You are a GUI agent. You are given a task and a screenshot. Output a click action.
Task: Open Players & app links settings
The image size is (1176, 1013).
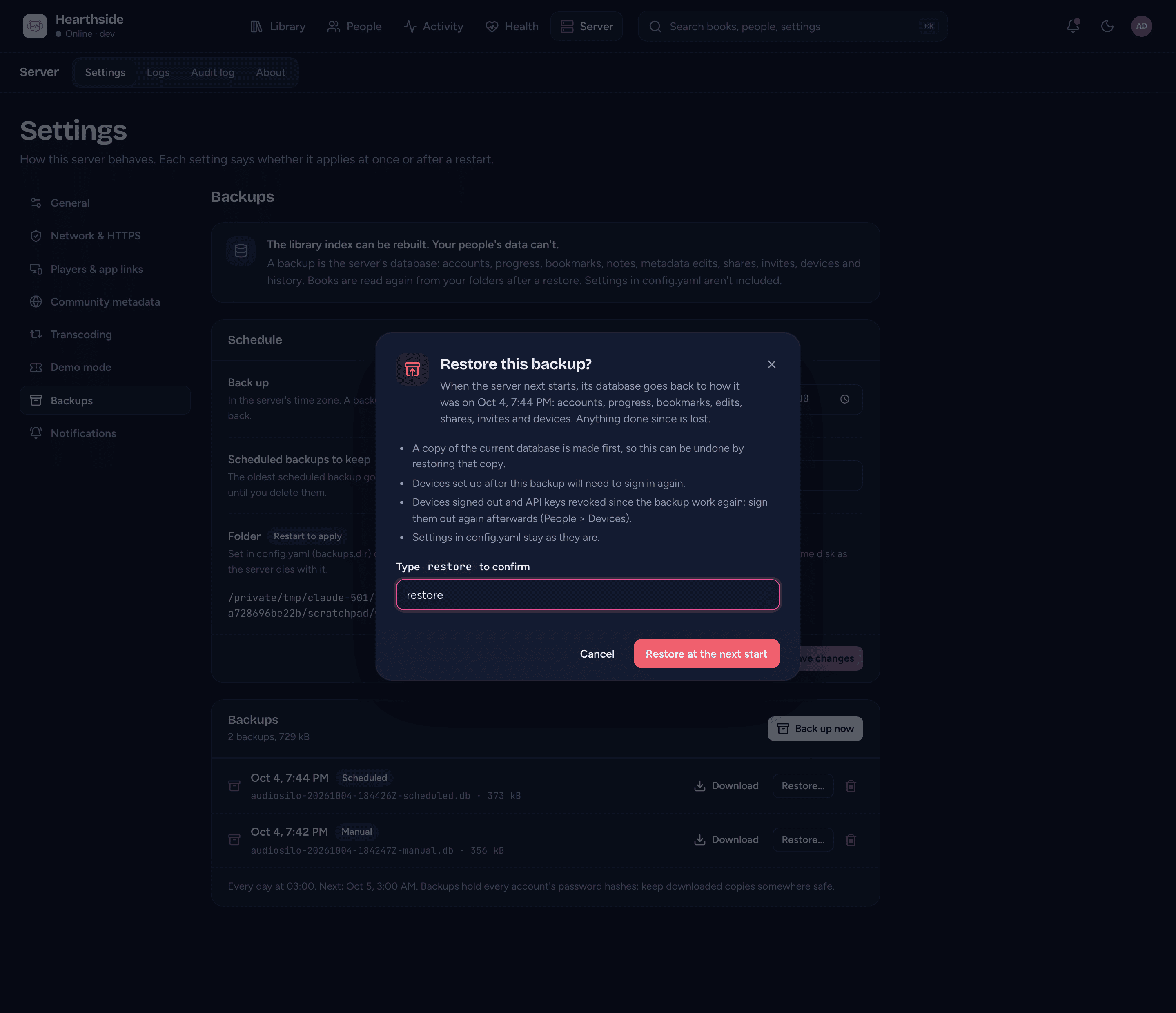coord(105,269)
